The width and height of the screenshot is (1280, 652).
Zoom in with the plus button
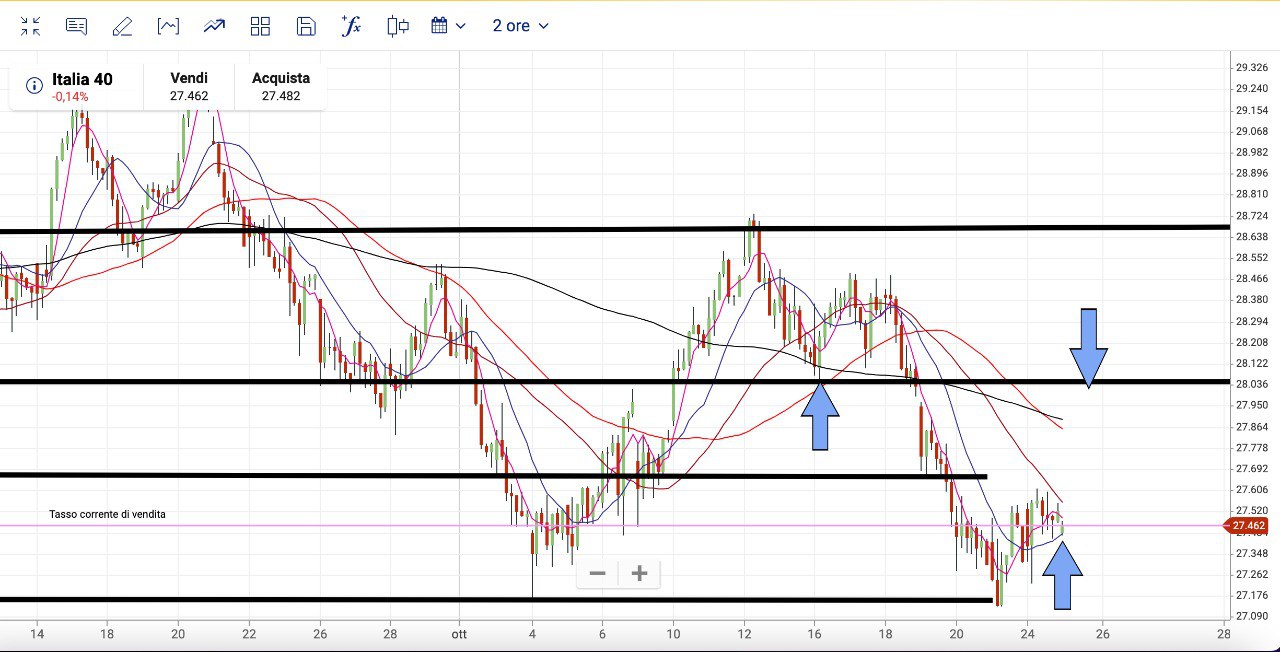640,574
